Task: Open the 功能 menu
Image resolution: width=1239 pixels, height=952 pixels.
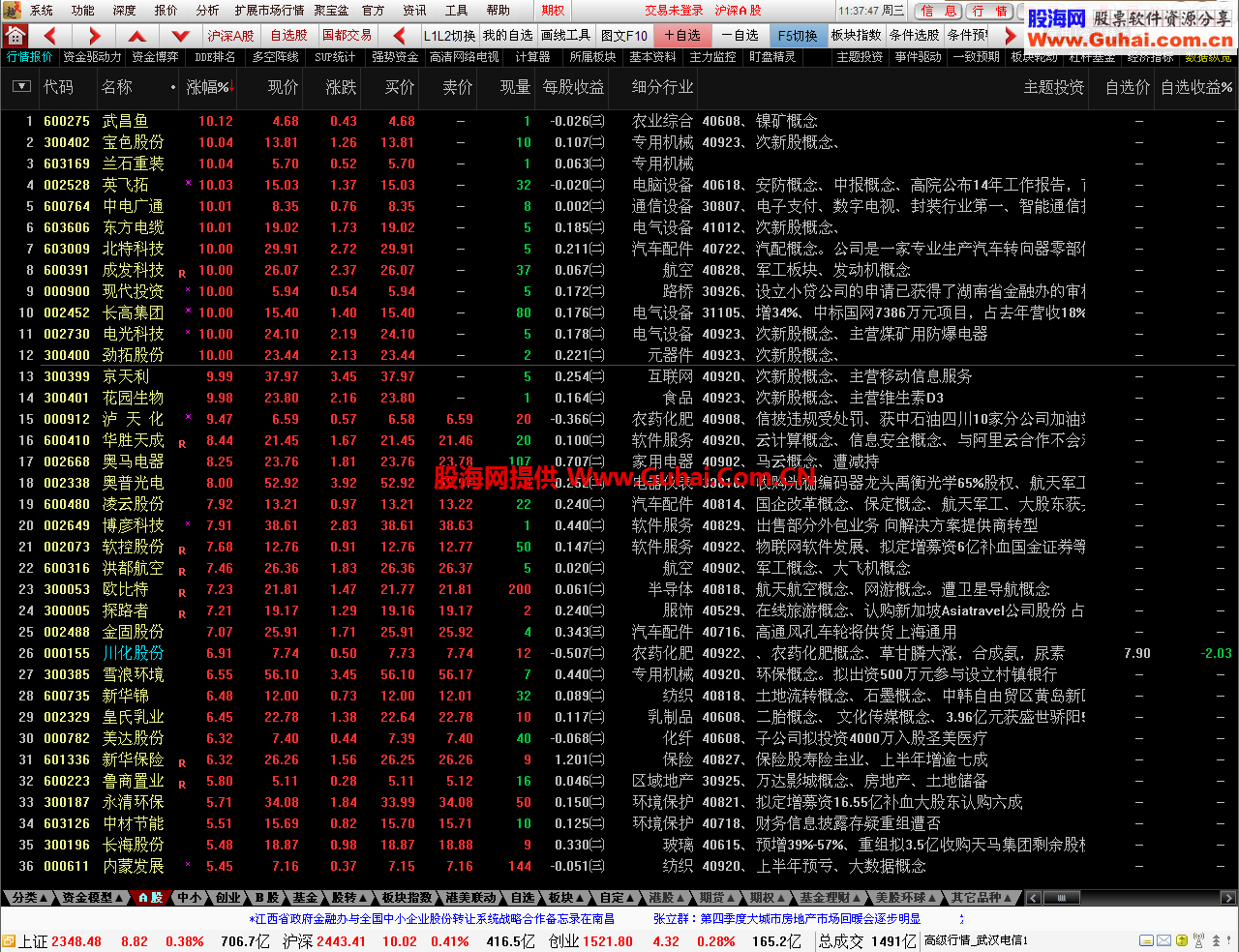Action: (83, 11)
